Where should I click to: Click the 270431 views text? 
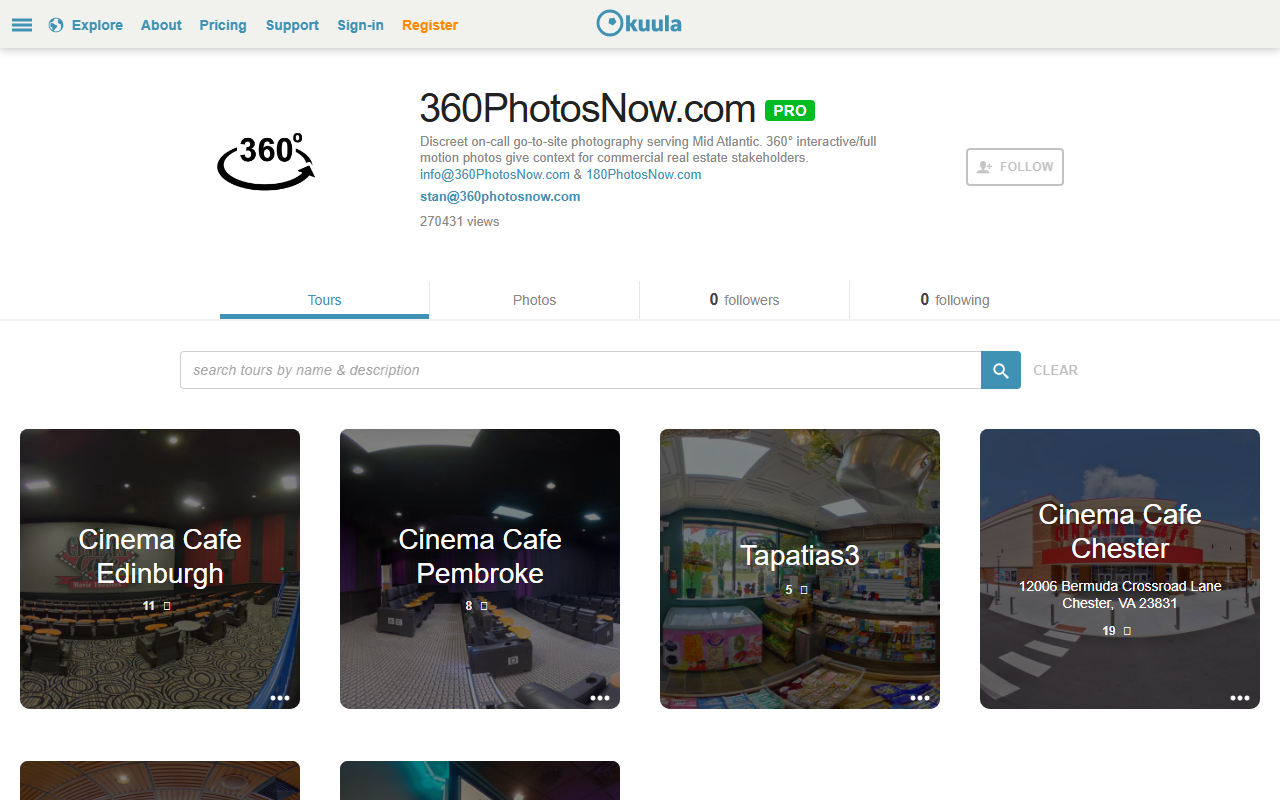pyautogui.click(x=459, y=221)
